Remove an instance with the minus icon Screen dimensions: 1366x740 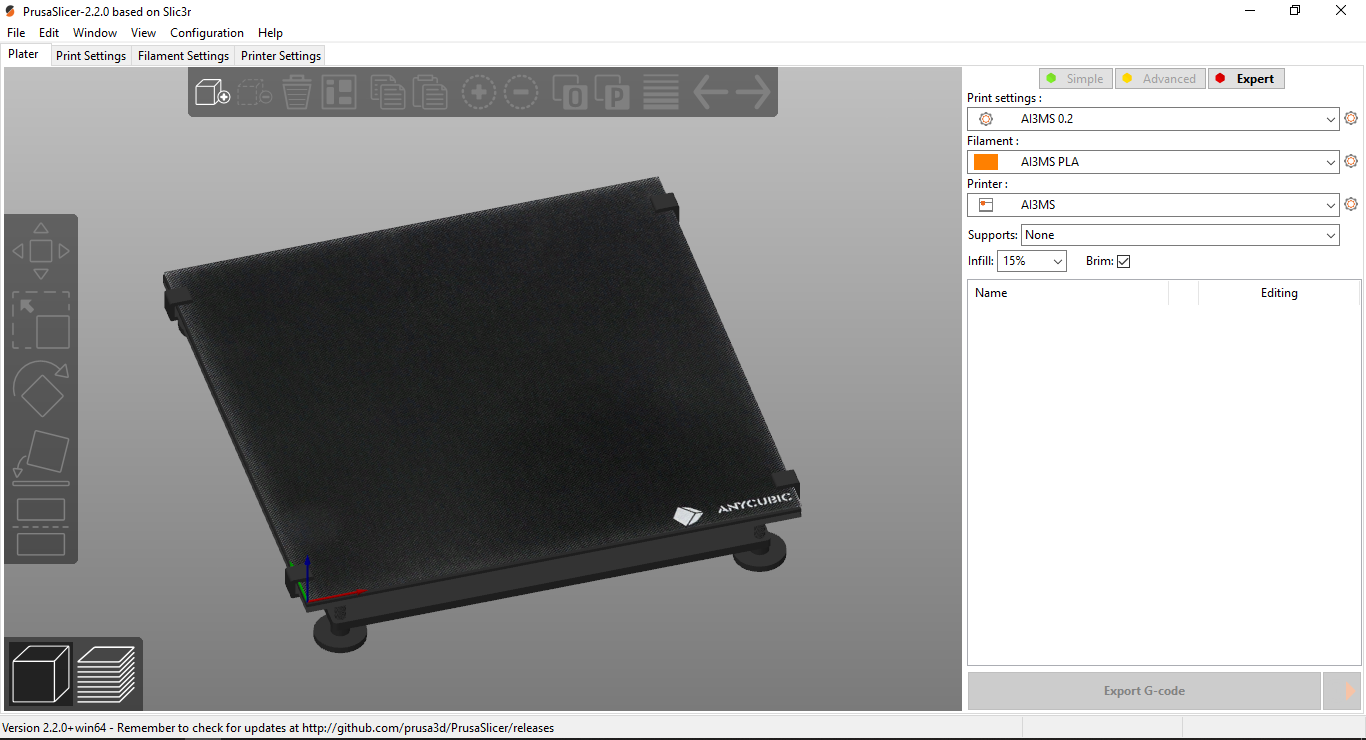[521, 93]
